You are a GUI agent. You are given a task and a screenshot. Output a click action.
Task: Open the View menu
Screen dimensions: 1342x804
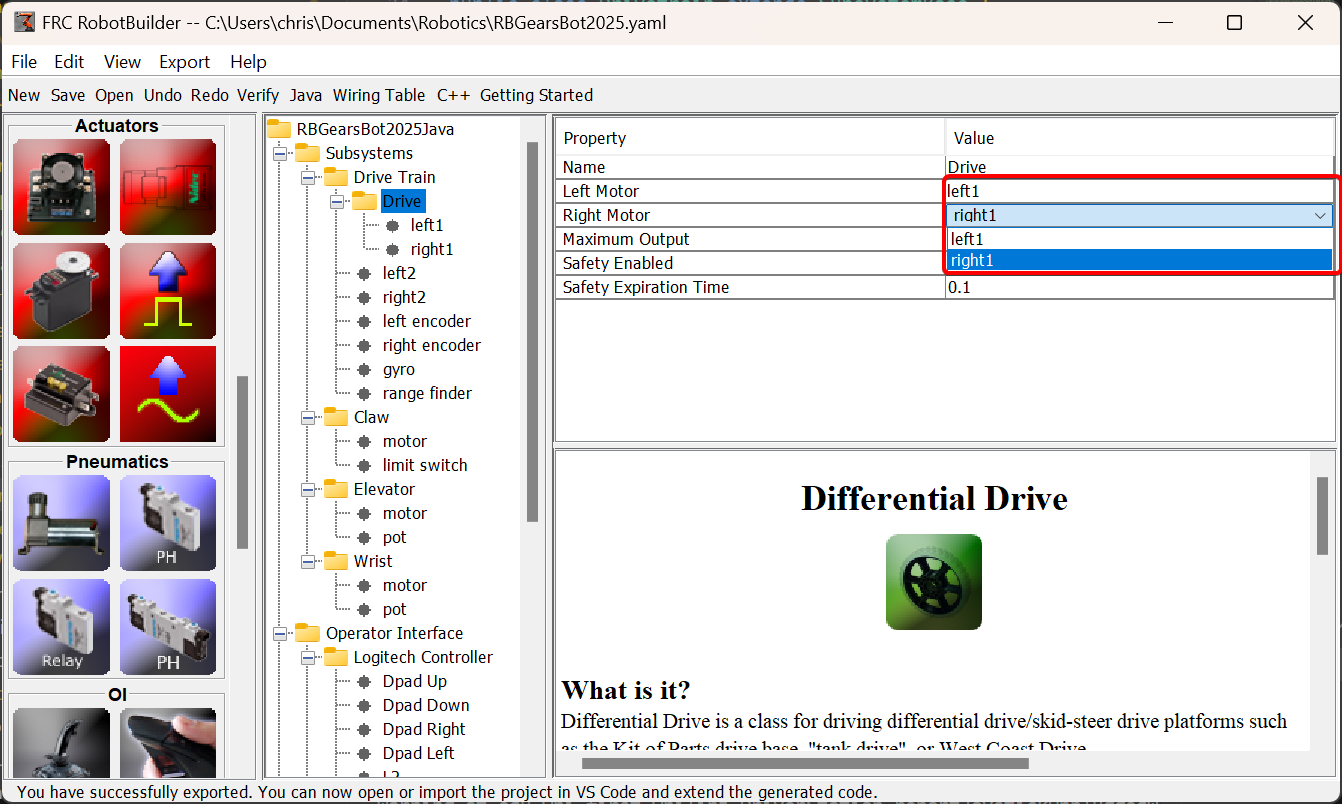122,62
